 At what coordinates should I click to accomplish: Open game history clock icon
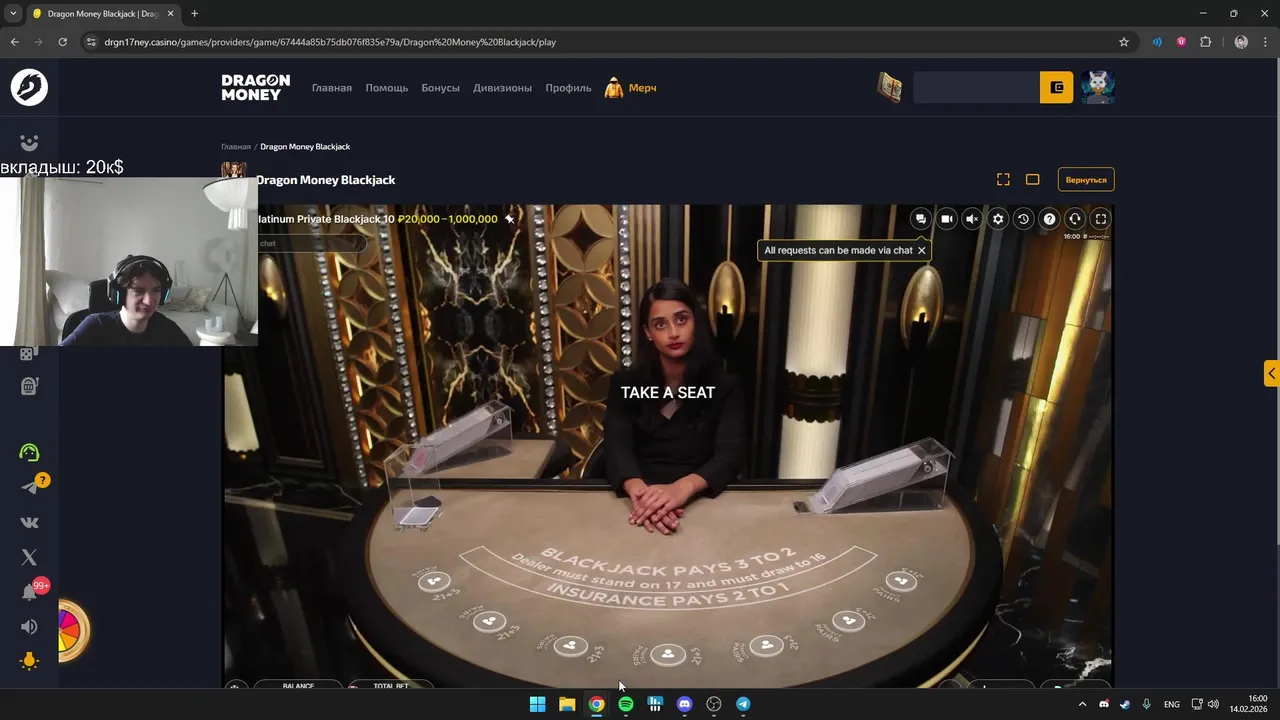[x=1023, y=219]
